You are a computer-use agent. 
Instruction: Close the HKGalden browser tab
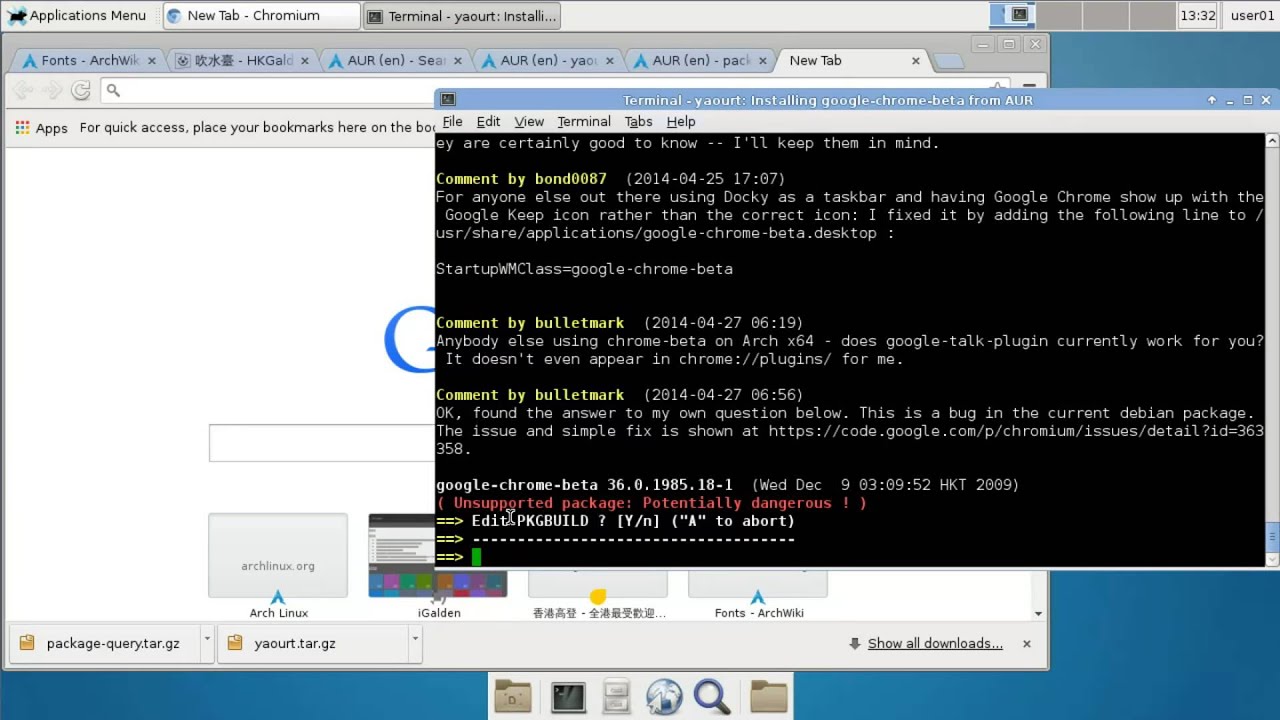(305, 60)
